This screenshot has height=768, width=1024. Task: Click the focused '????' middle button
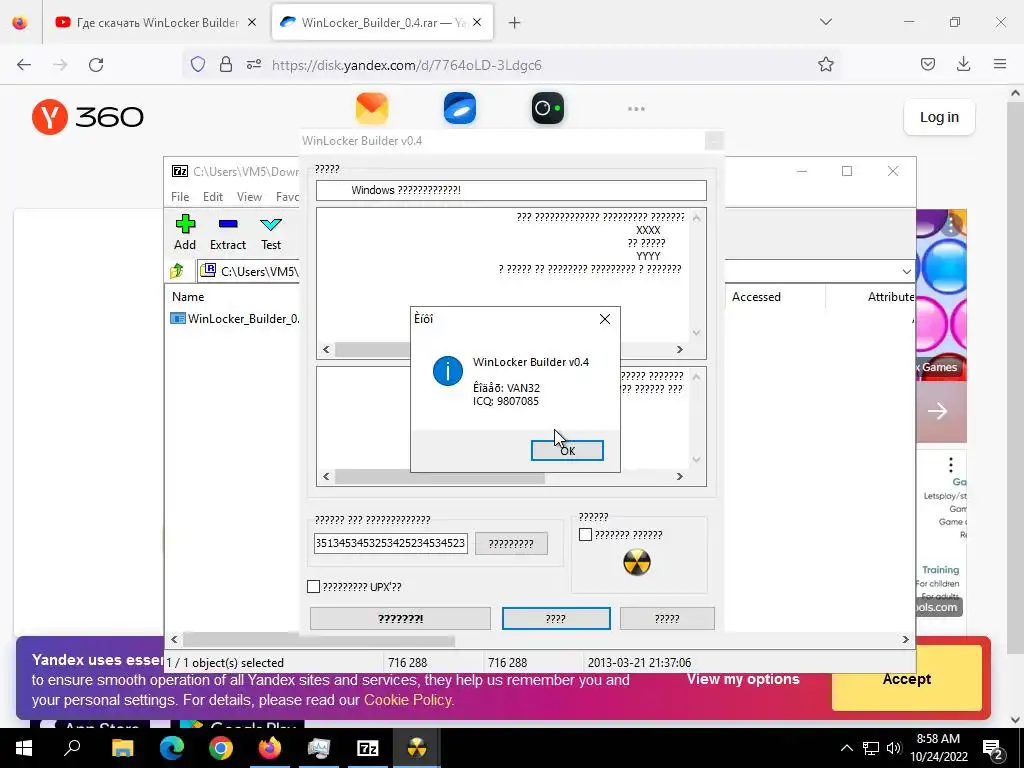click(556, 618)
